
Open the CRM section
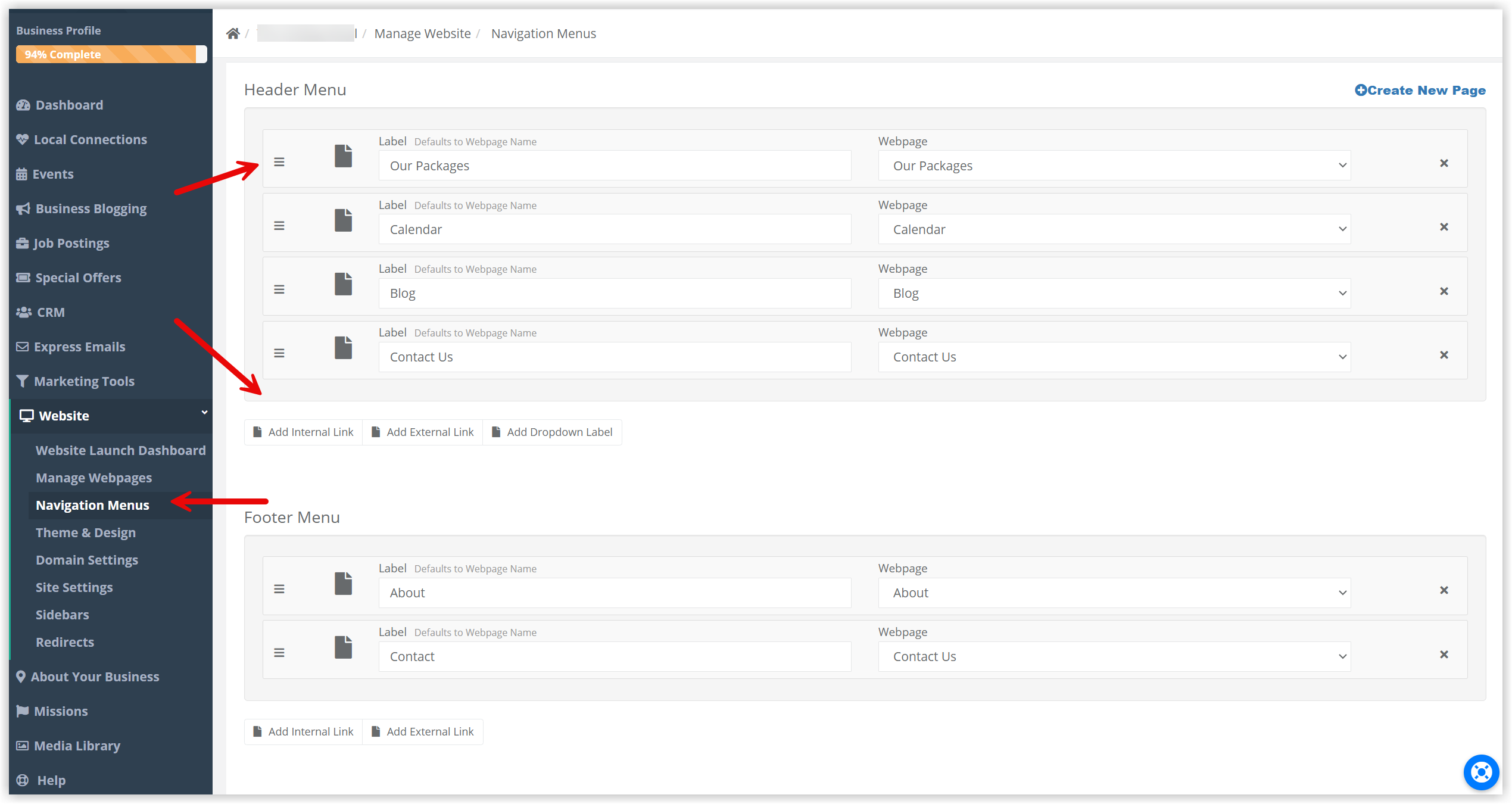click(49, 312)
